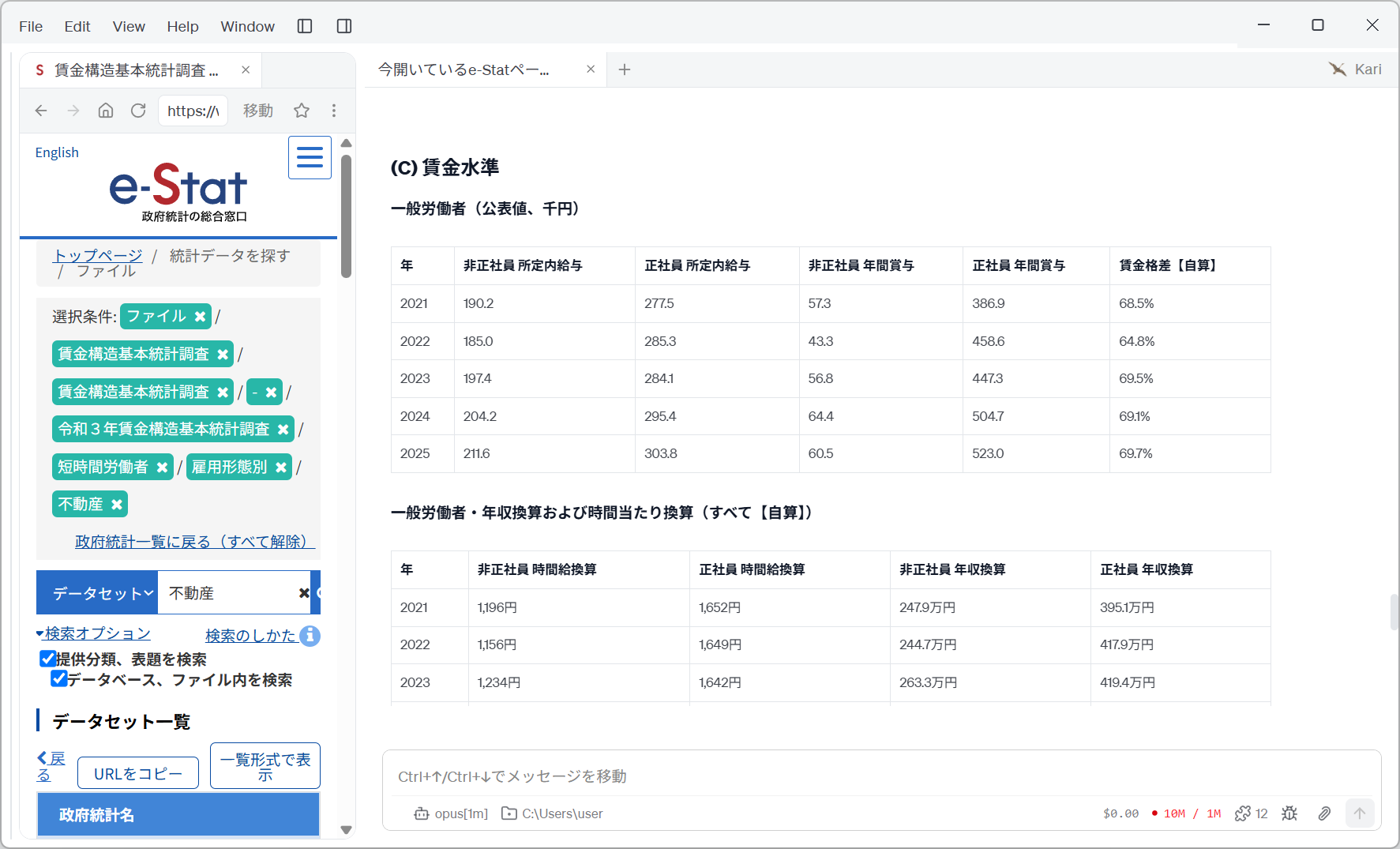Image resolution: width=1400 pixels, height=849 pixels.
Task: Go forward in the embedded browser
Action: click(x=73, y=111)
